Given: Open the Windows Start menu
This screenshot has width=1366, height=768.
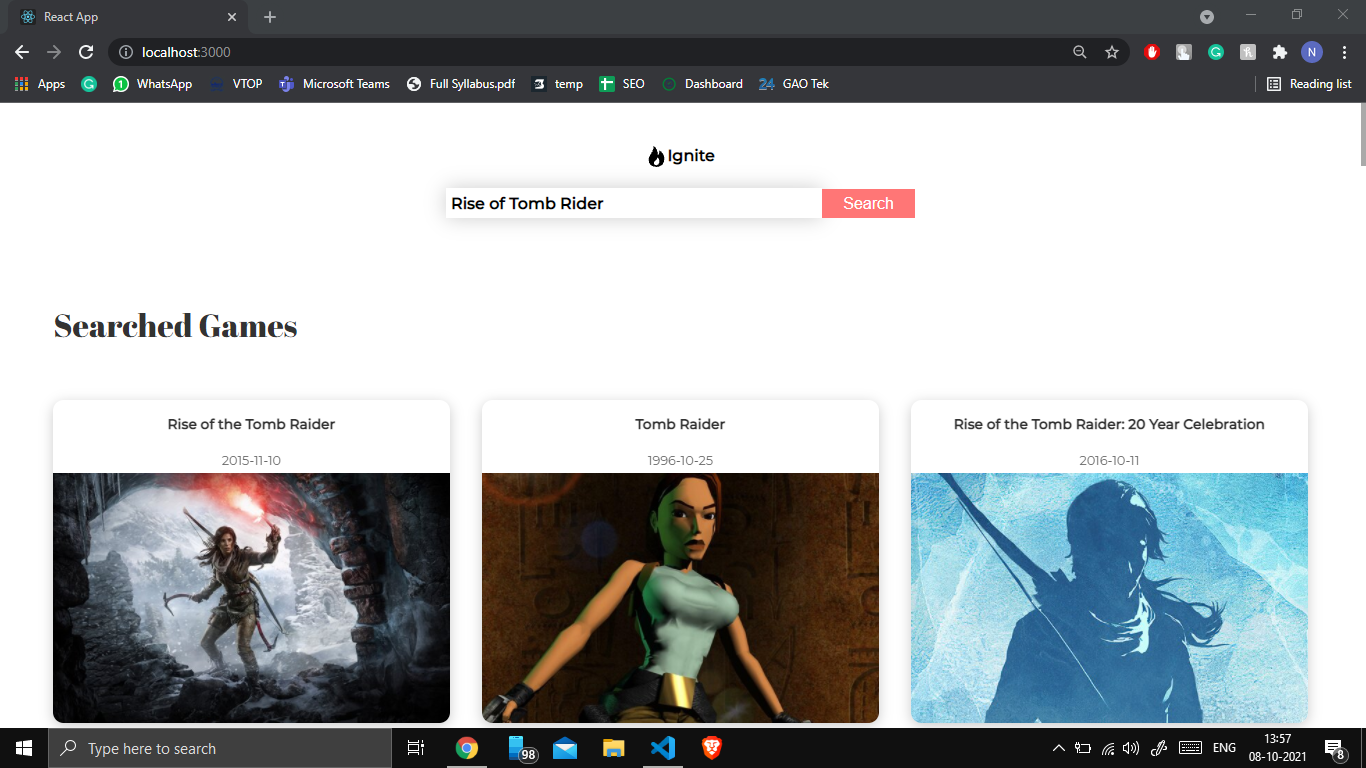Looking at the screenshot, I should coord(24,748).
